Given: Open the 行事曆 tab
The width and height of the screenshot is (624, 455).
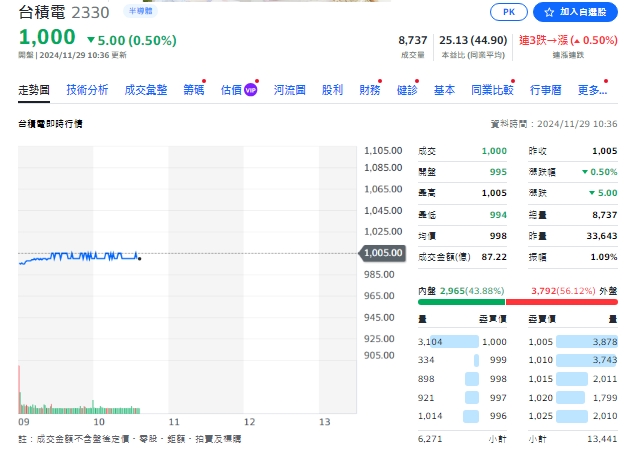Looking at the screenshot, I should coord(546,90).
